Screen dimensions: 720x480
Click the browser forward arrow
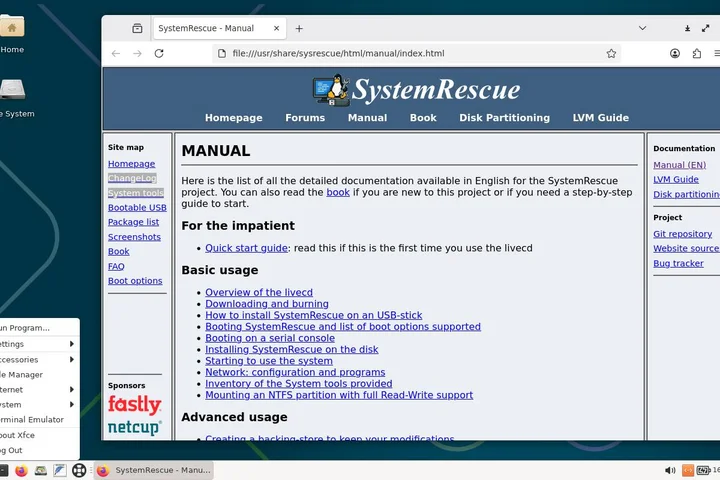(137, 54)
